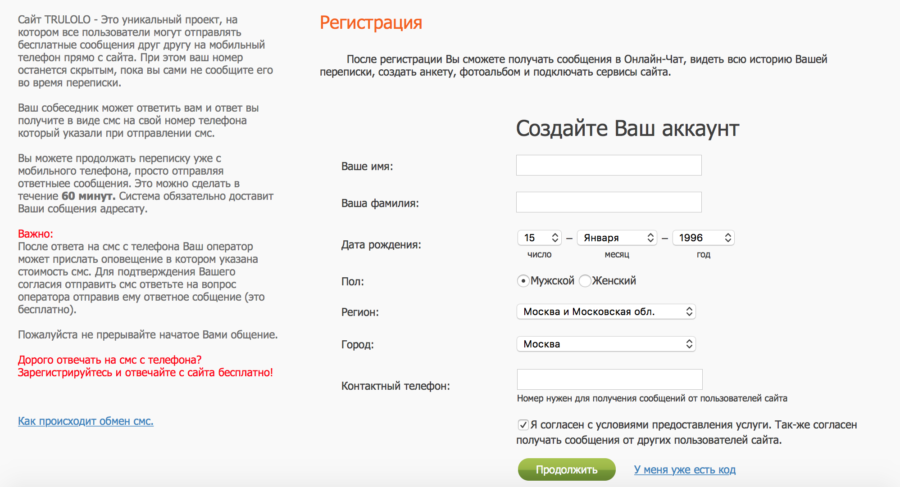The width and height of the screenshot is (900, 487).
Task: Click the 'Создайте Ваш аккаунт' heading
Action: 627,128
